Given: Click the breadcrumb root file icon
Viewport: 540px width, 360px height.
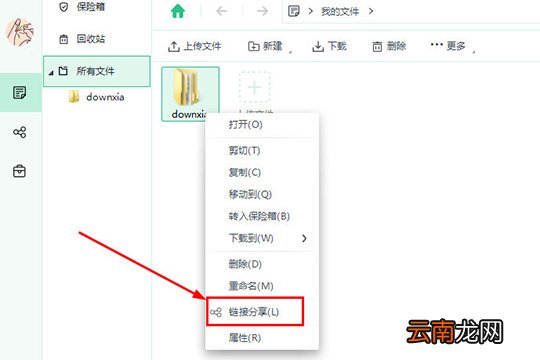Looking at the screenshot, I should click(x=293, y=11).
